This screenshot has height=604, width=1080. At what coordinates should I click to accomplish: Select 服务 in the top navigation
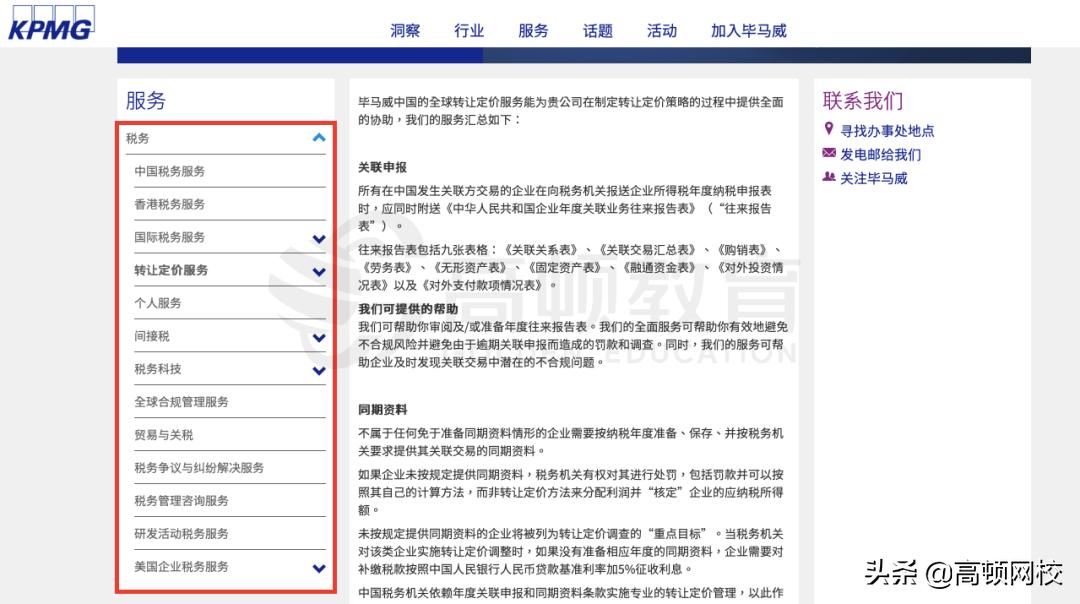(533, 30)
